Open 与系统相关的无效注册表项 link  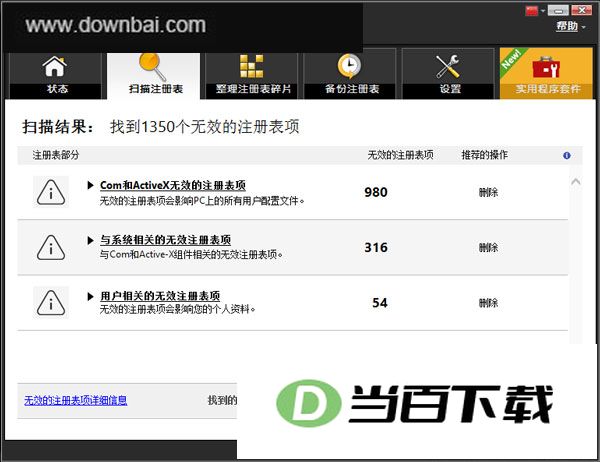[x=165, y=240]
